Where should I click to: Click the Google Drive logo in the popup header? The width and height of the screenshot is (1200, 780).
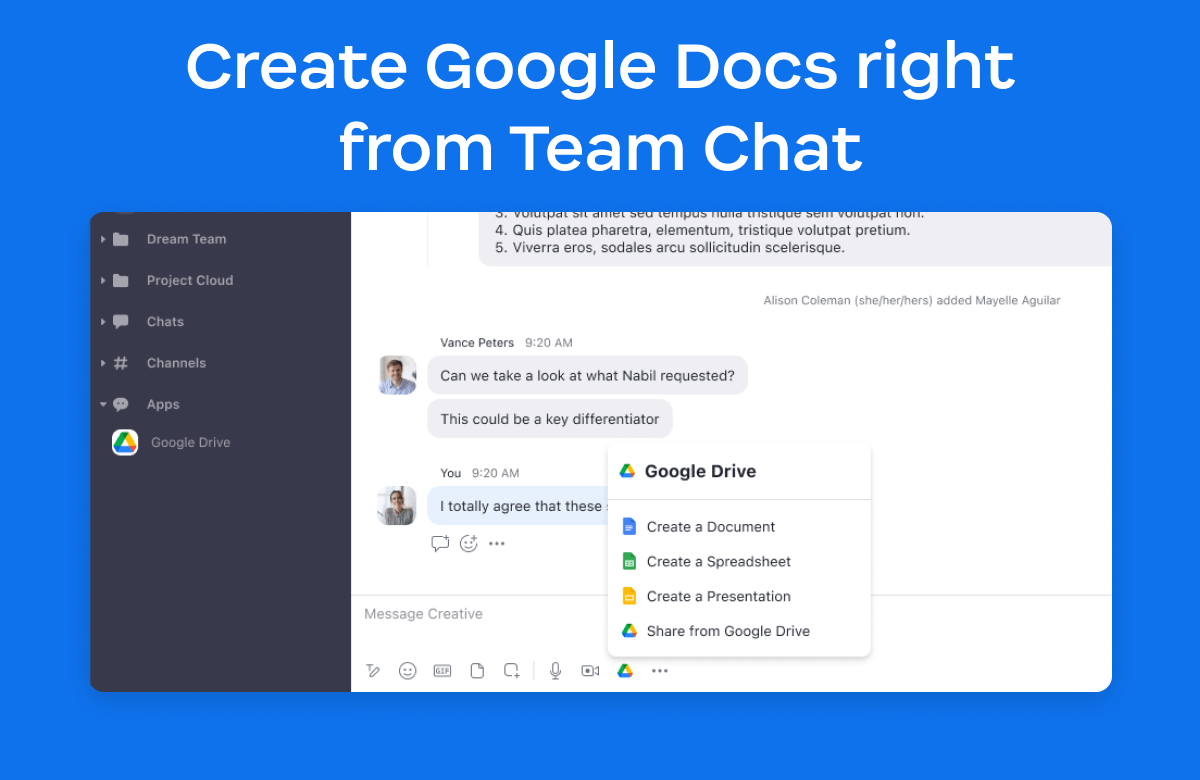[x=628, y=471]
